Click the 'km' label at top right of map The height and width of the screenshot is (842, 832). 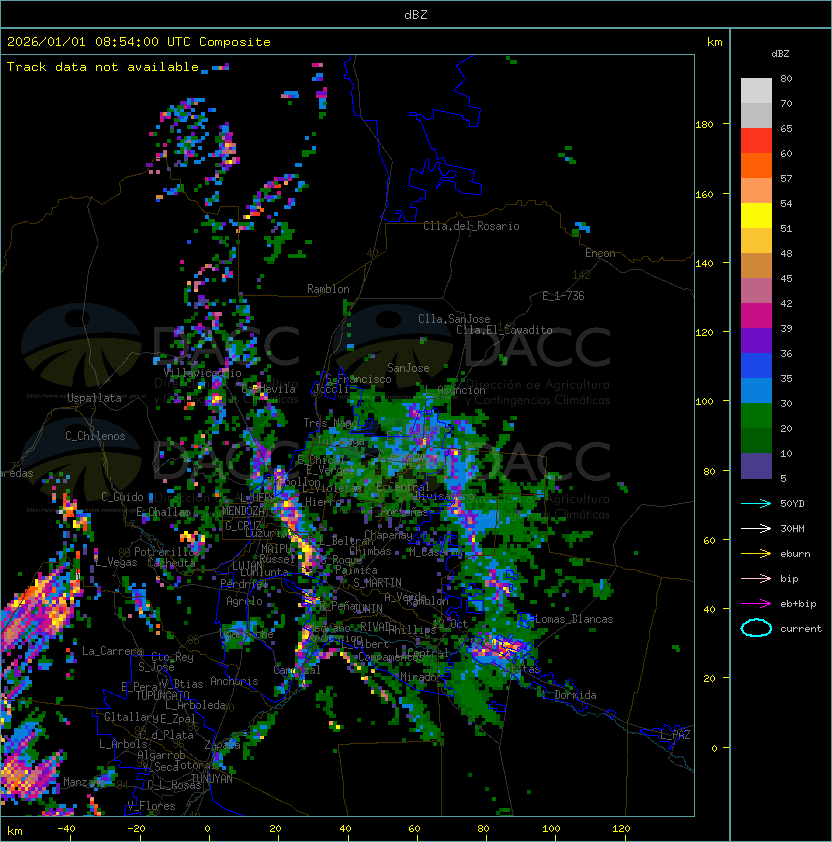[714, 42]
